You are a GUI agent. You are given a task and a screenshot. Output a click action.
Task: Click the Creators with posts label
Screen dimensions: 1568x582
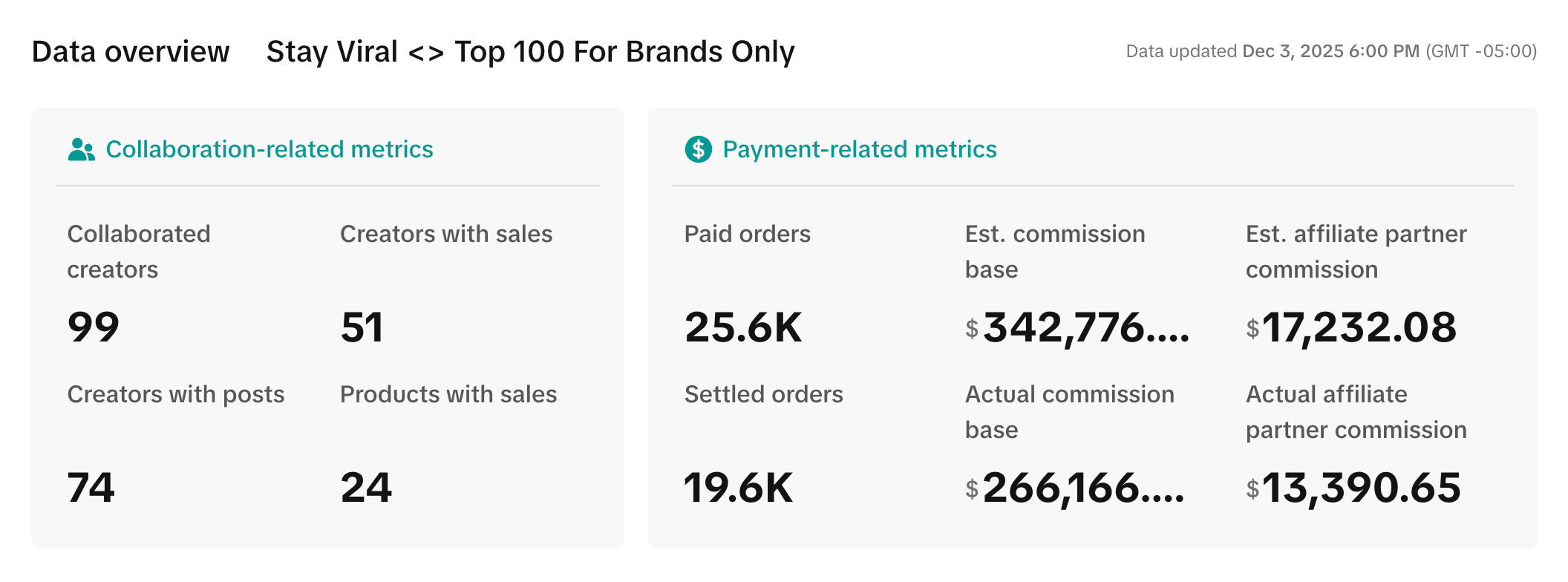[x=176, y=394]
